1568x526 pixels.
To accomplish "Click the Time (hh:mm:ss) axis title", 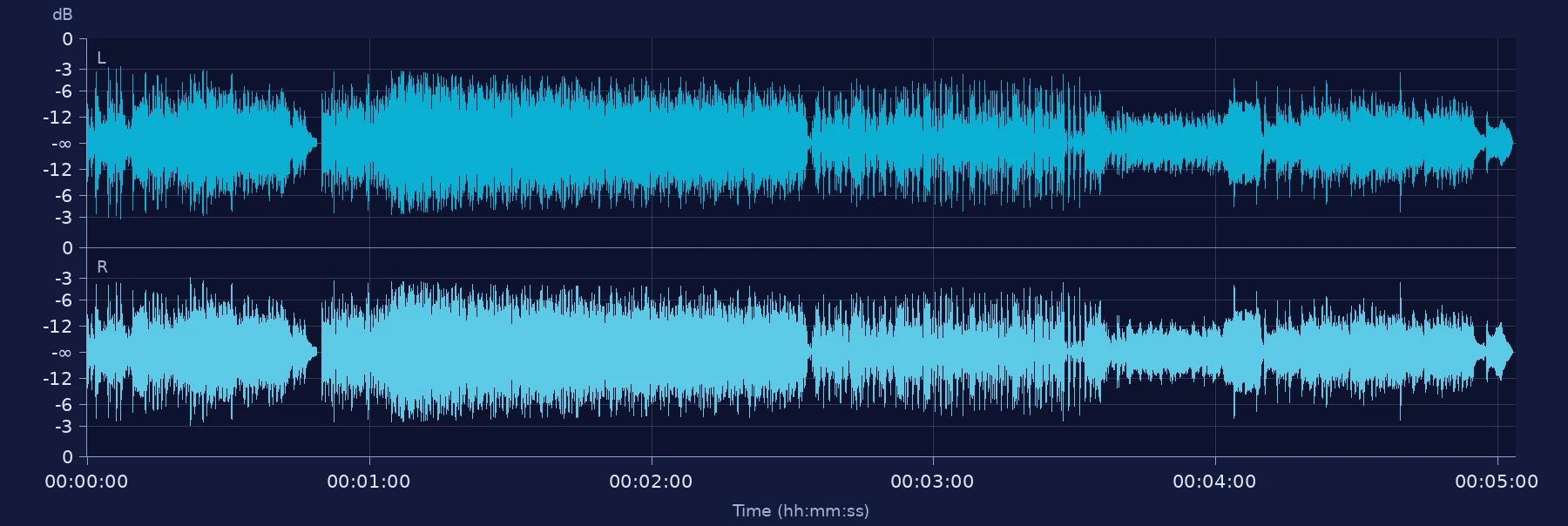I will pyautogui.click(x=801, y=511).
